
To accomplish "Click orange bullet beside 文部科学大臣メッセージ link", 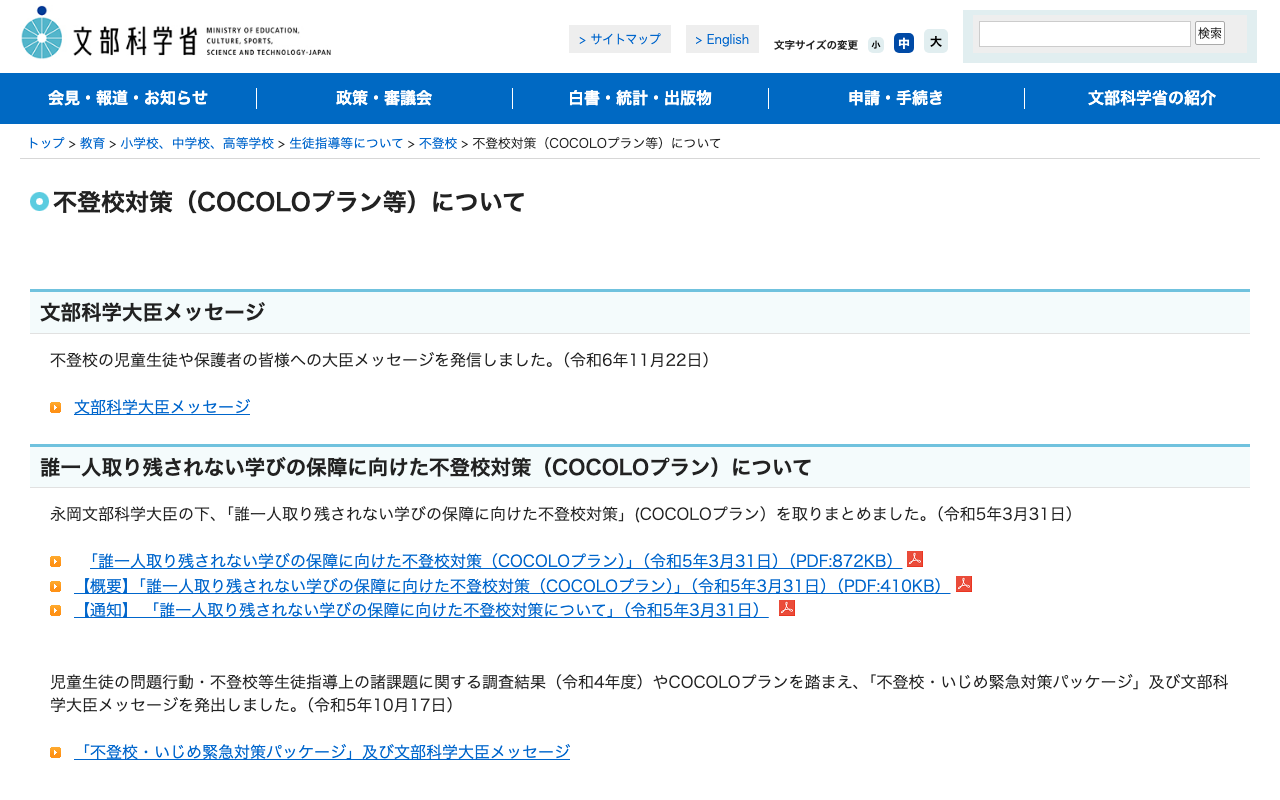I will pyautogui.click(x=56, y=407).
